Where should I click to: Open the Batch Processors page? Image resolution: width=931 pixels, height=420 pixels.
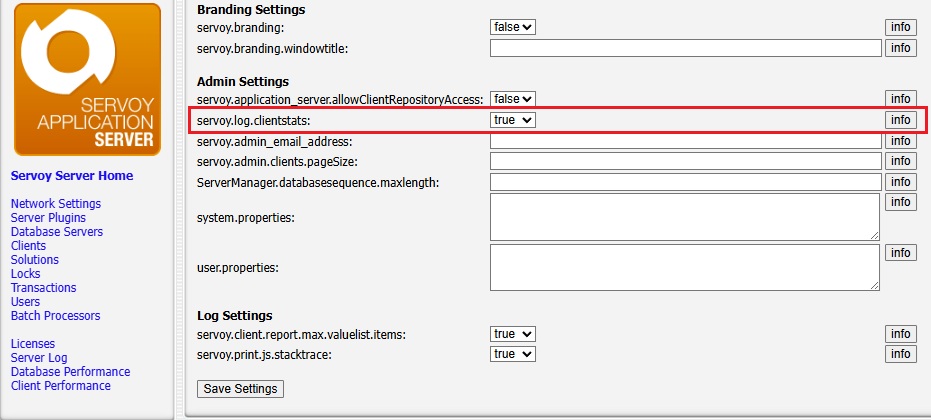55,315
